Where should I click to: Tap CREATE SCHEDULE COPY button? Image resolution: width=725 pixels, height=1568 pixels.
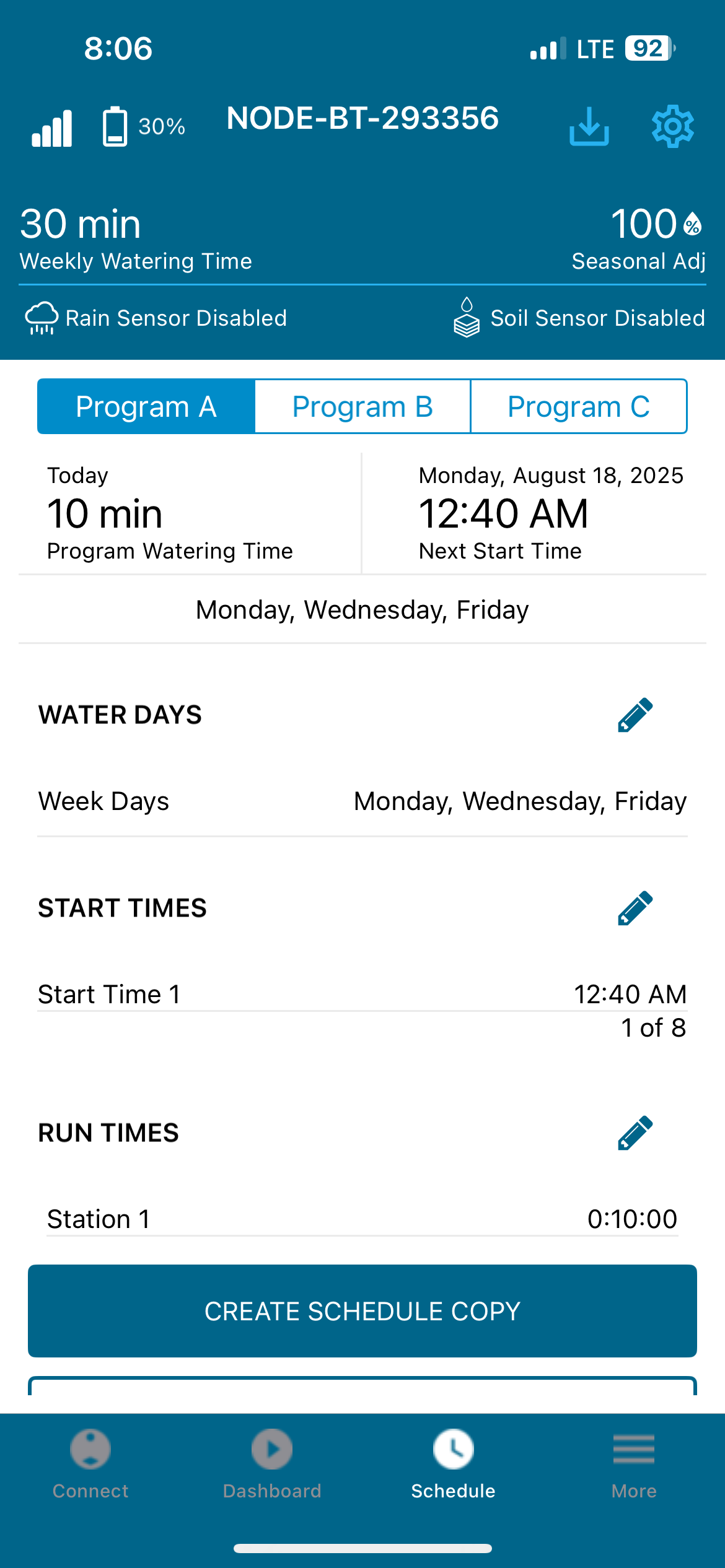tap(362, 1311)
